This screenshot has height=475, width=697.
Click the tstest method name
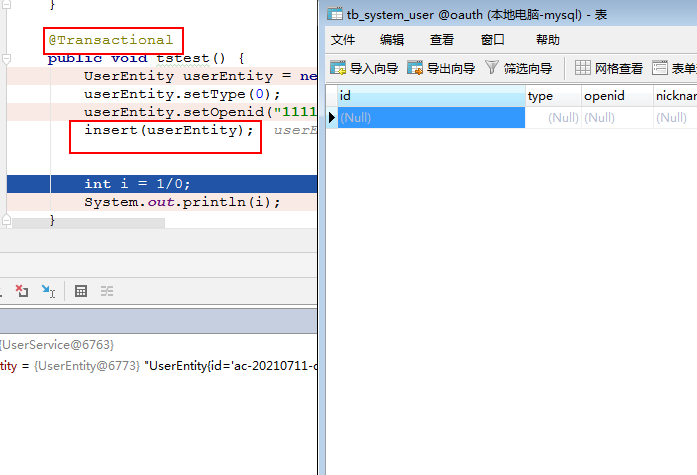[x=182, y=58]
